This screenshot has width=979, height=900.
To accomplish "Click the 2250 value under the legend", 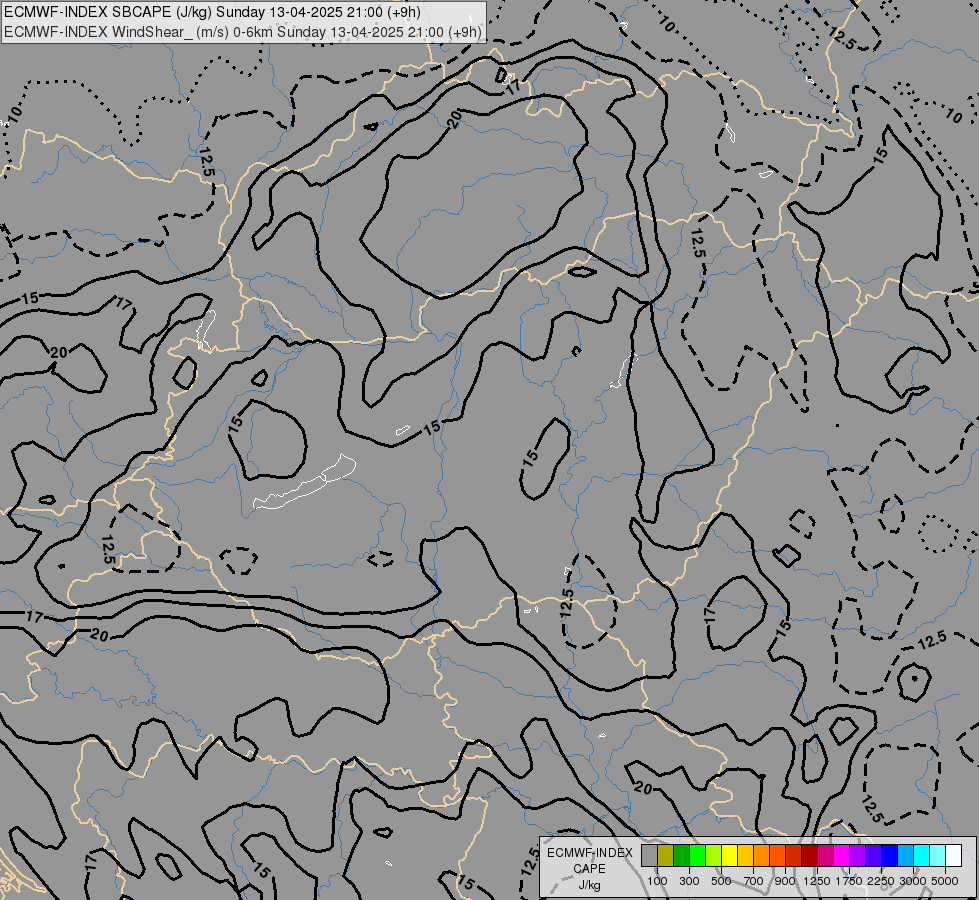I will [881, 881].
